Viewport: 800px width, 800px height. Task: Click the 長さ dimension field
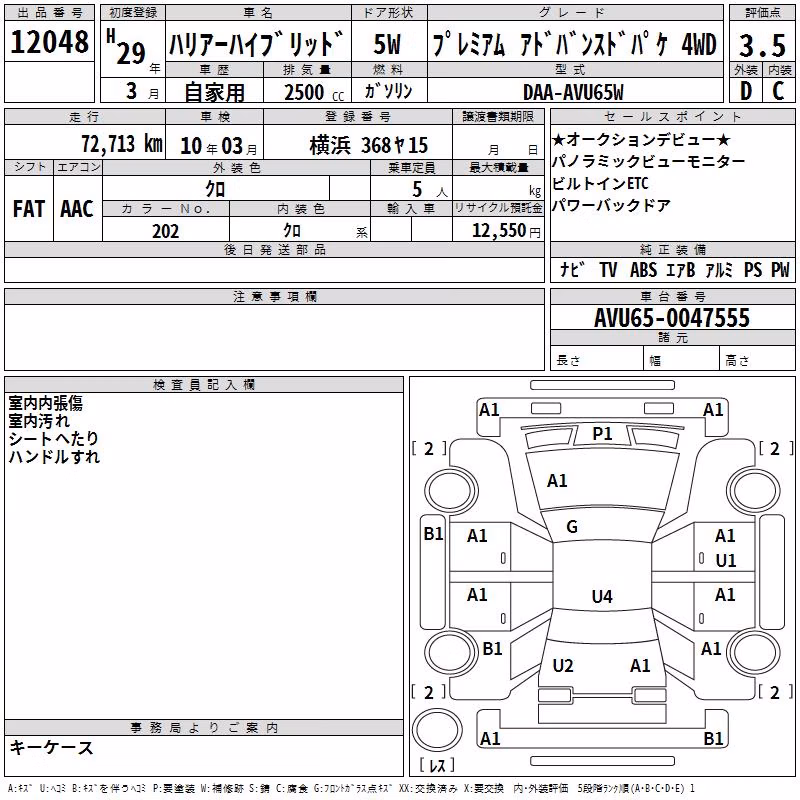[596, 358]
